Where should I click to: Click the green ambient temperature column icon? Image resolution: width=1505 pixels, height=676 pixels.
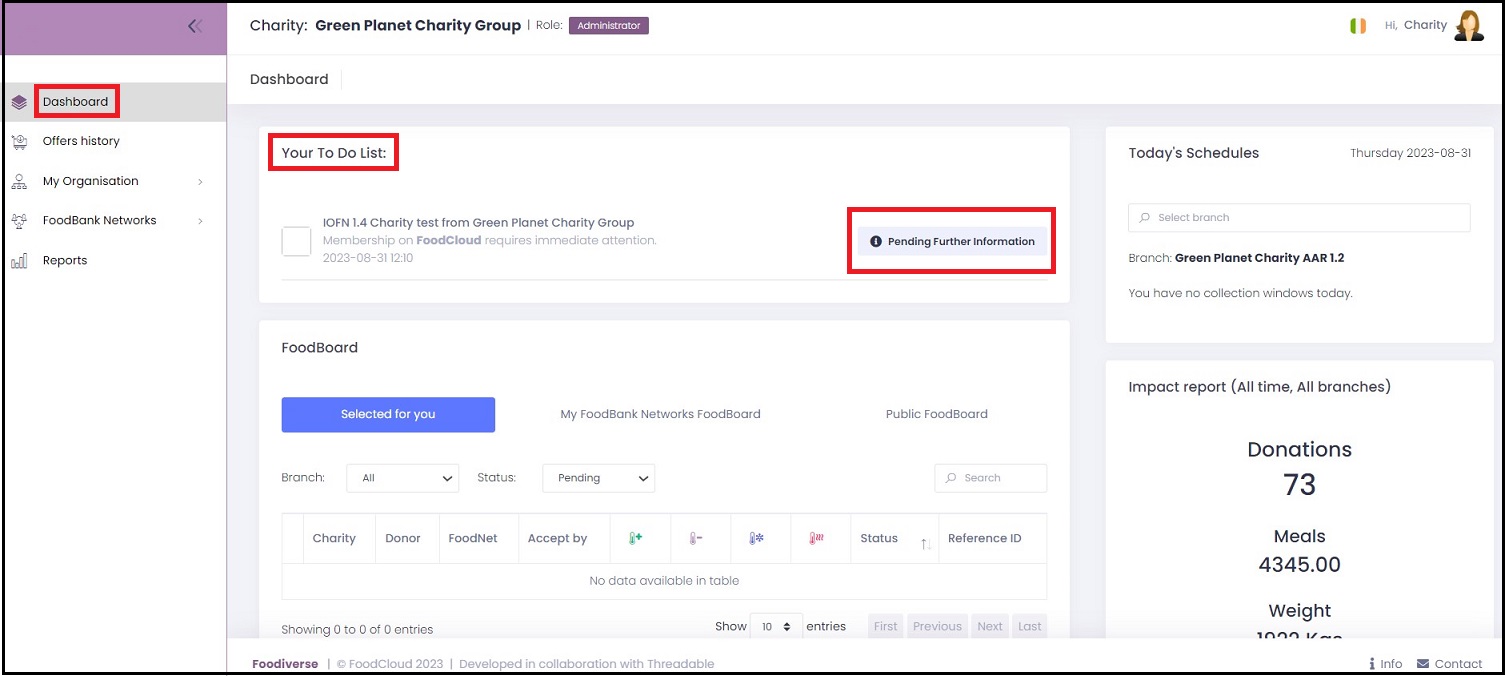(635, 538)
